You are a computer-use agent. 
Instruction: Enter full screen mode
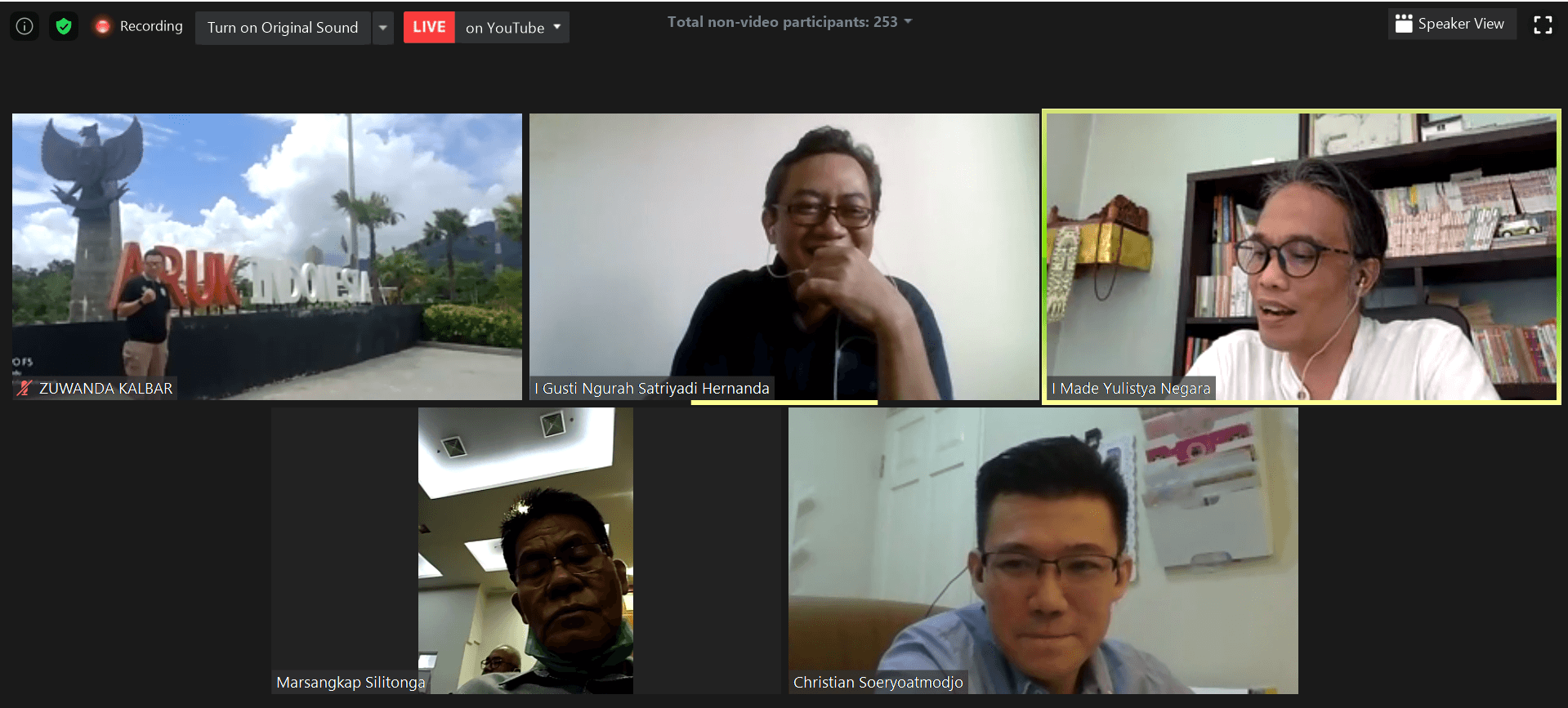tap(1543, 24)
